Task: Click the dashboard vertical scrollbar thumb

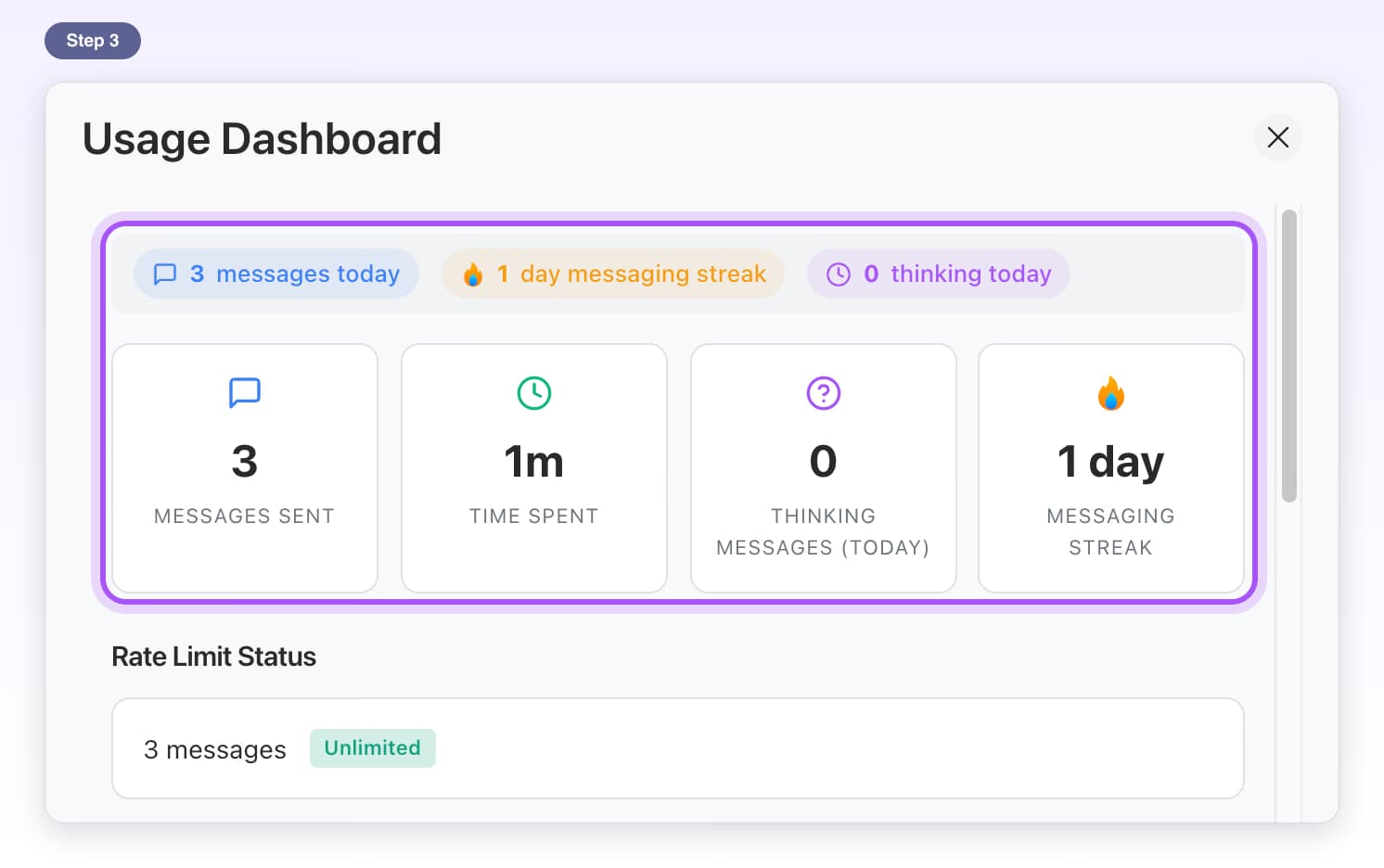Action: [1288, 356]
